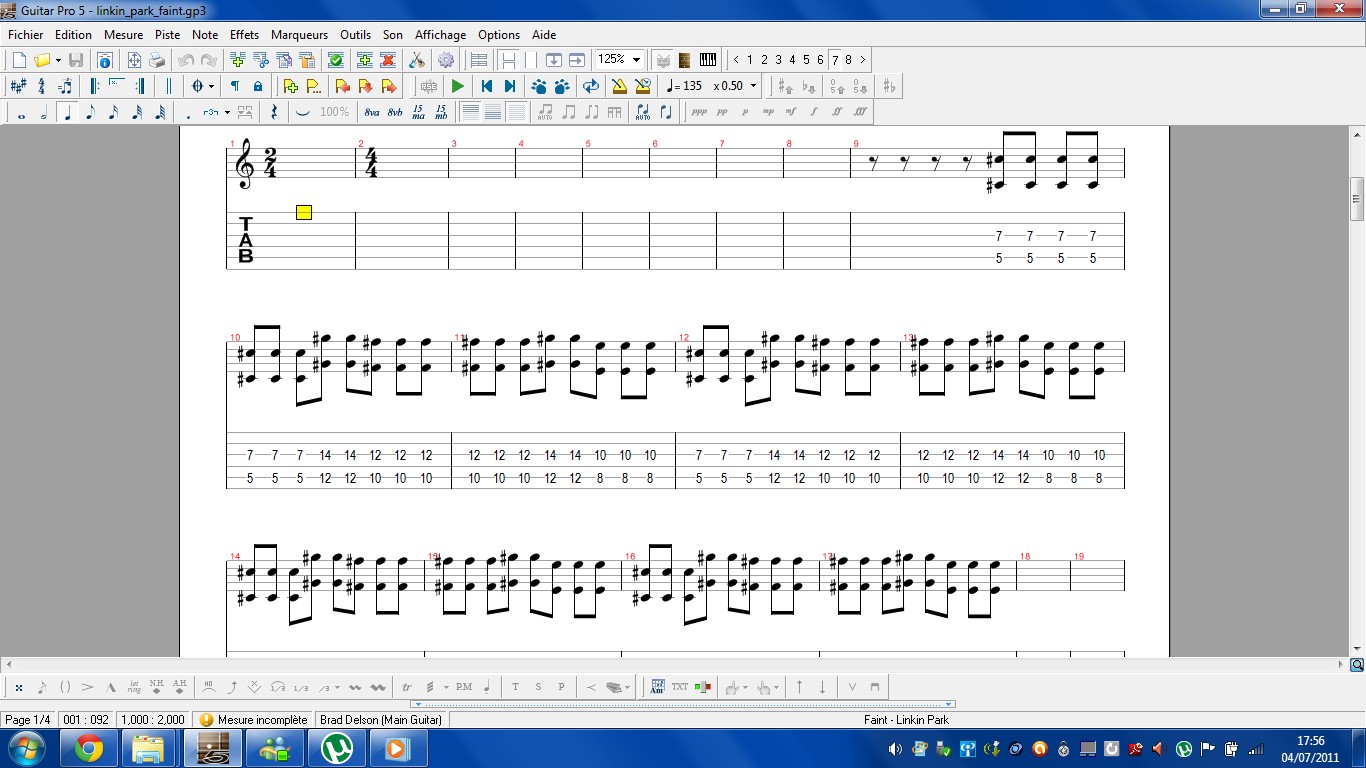Screen dimensions: 1366x768
Task: Select fortississimo fff dynamic
Action: coord(860,112)
